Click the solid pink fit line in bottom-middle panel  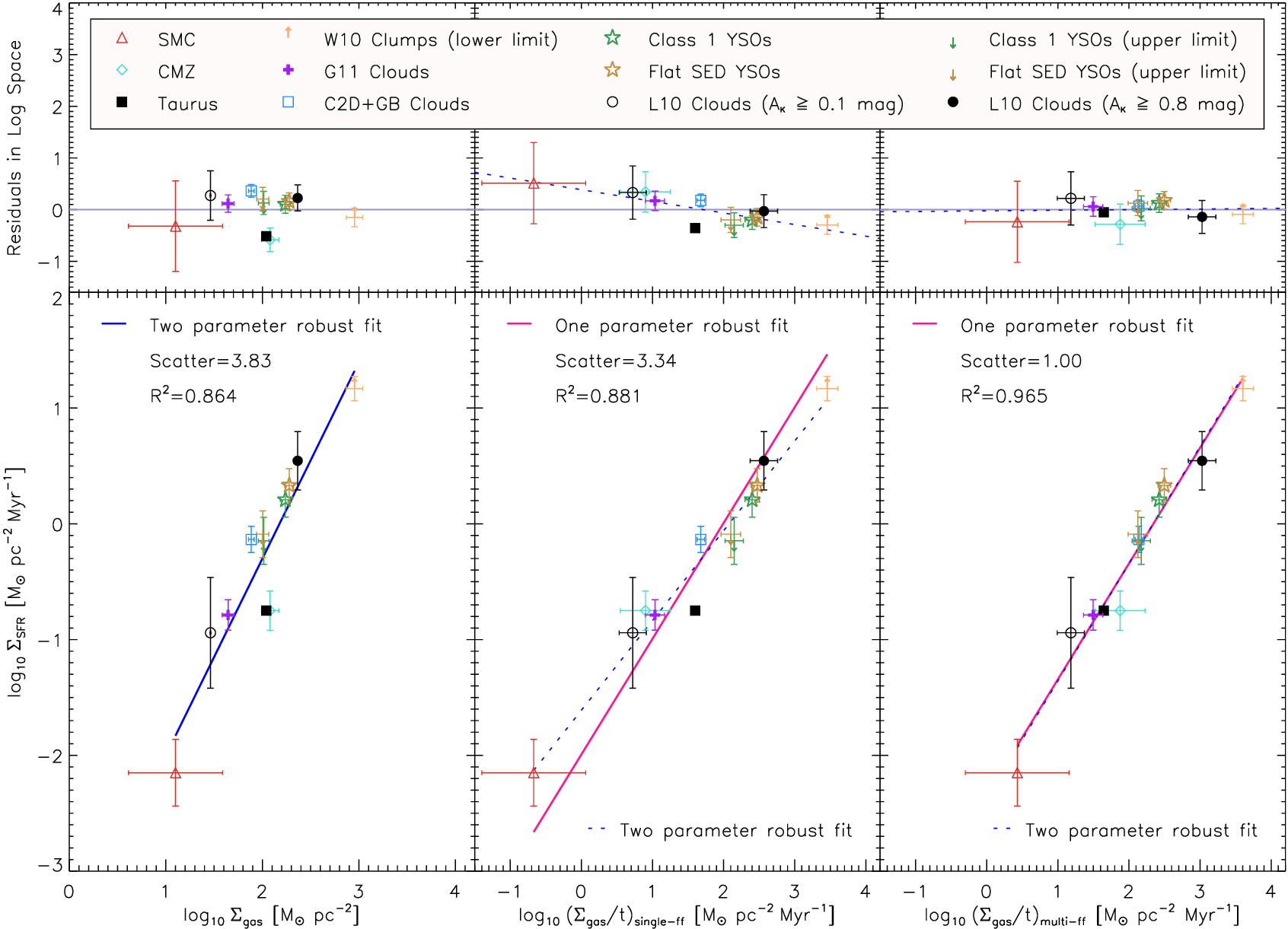tap(681, 593)
